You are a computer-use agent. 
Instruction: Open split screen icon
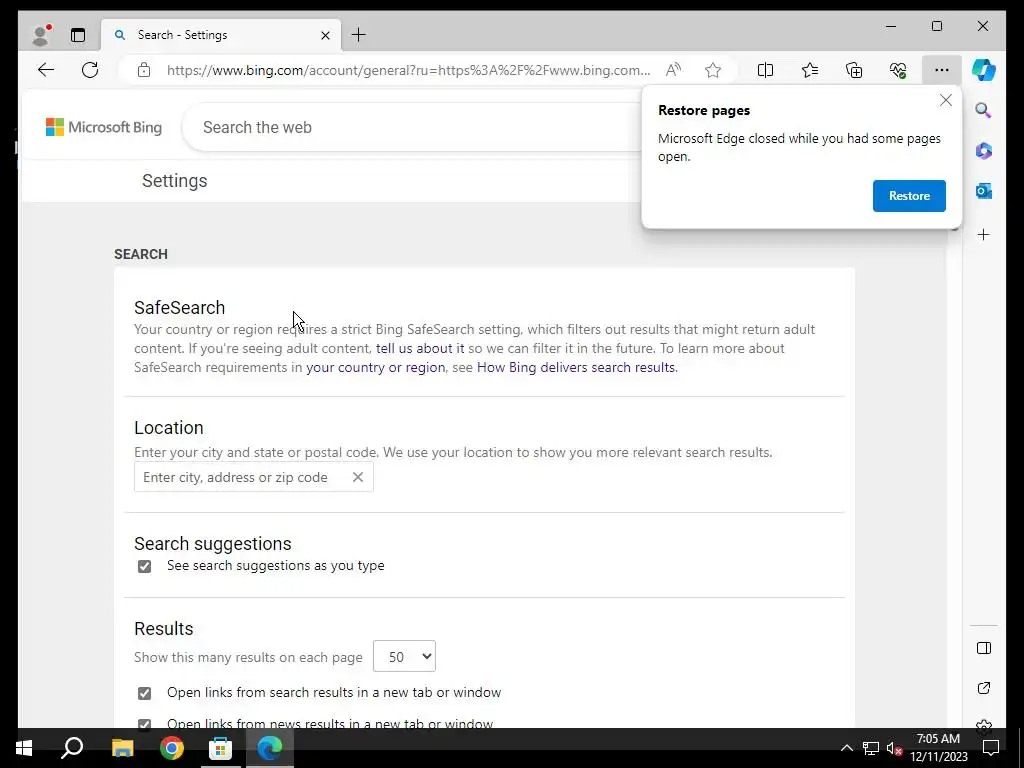(765, 70)
